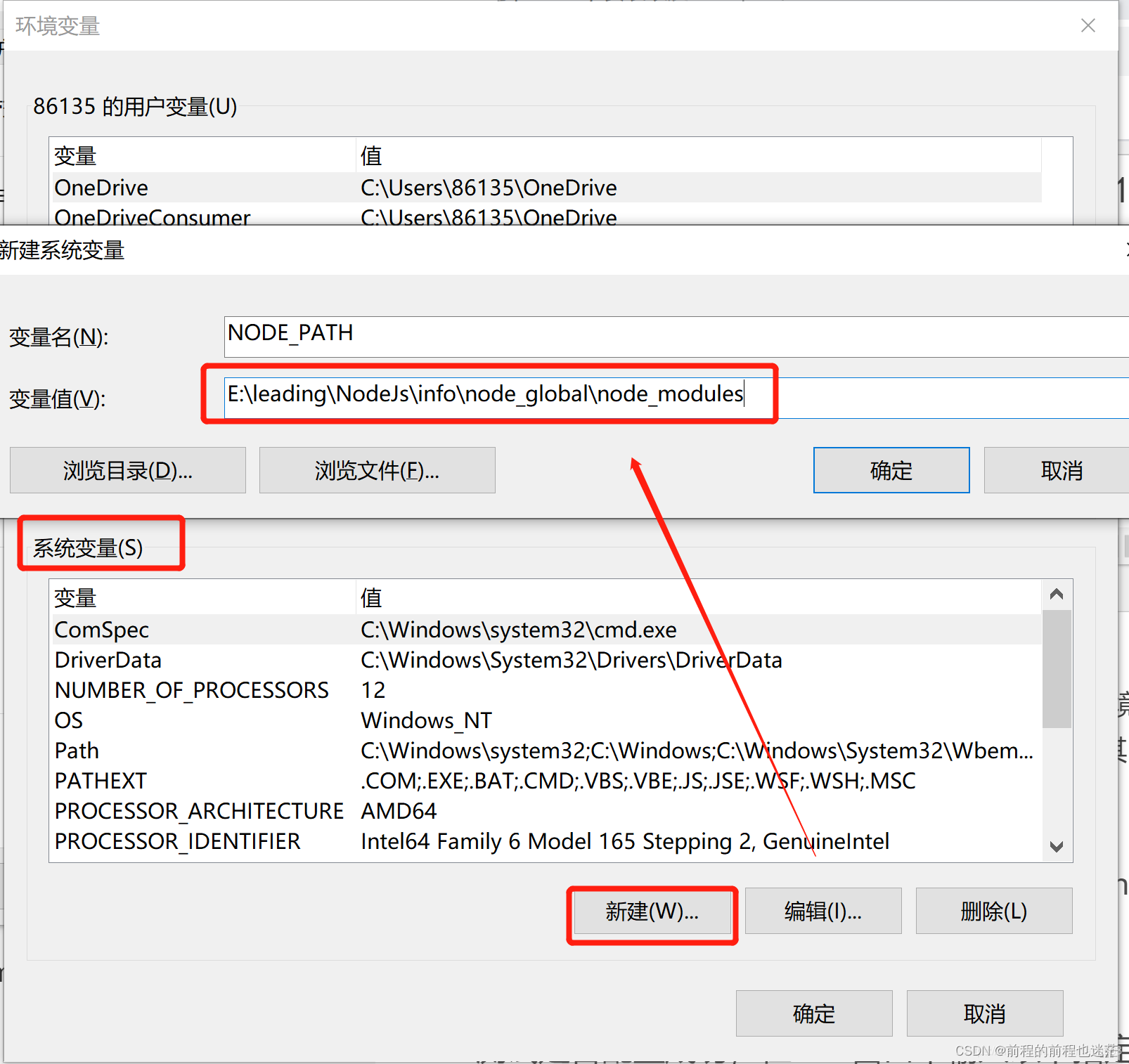1129x1064 pixels.
Task: Select the Path system variable row
Action: pyautogui.click(x=546, y=751)
